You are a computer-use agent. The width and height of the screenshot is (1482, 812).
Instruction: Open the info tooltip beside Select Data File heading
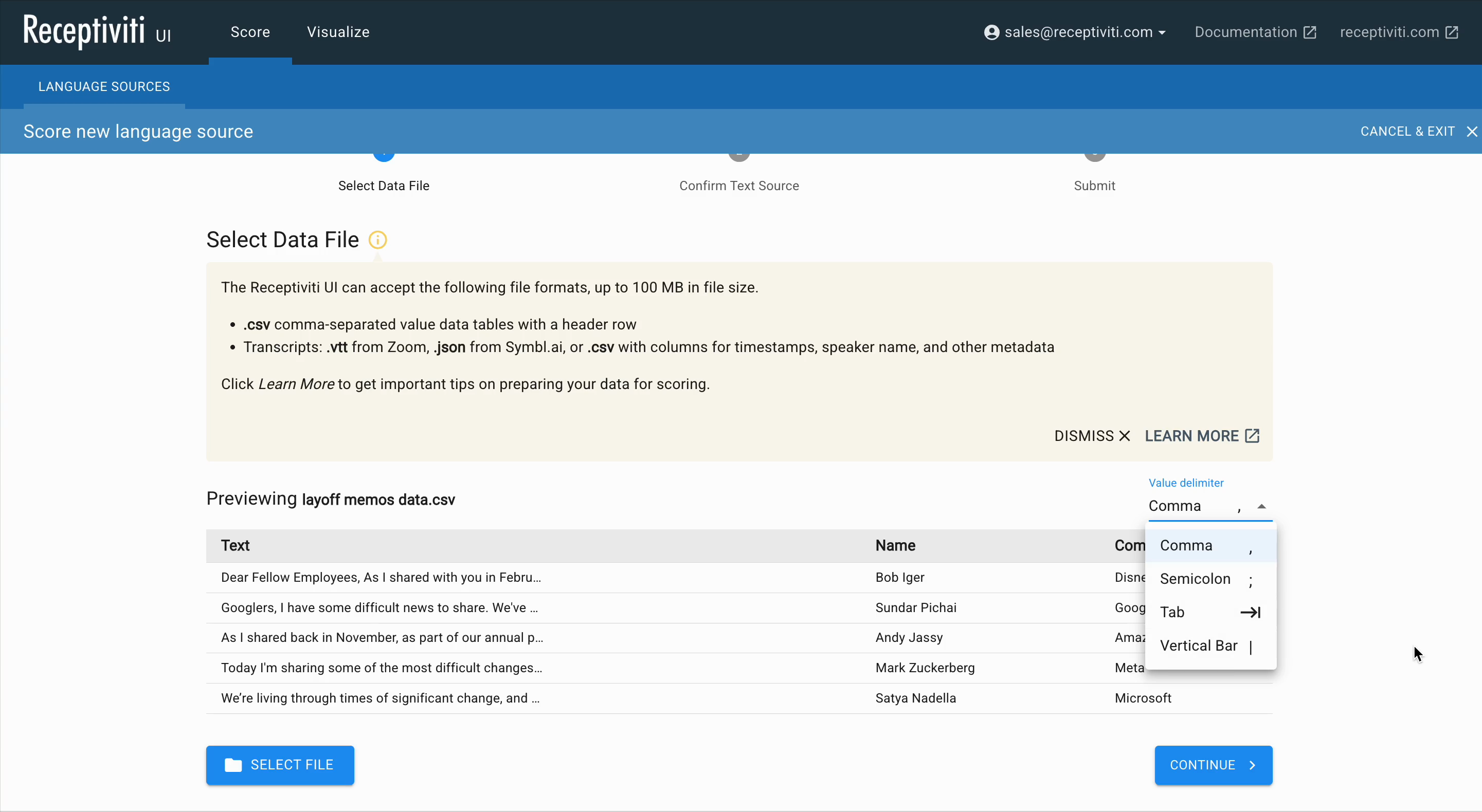pos(378,239)
